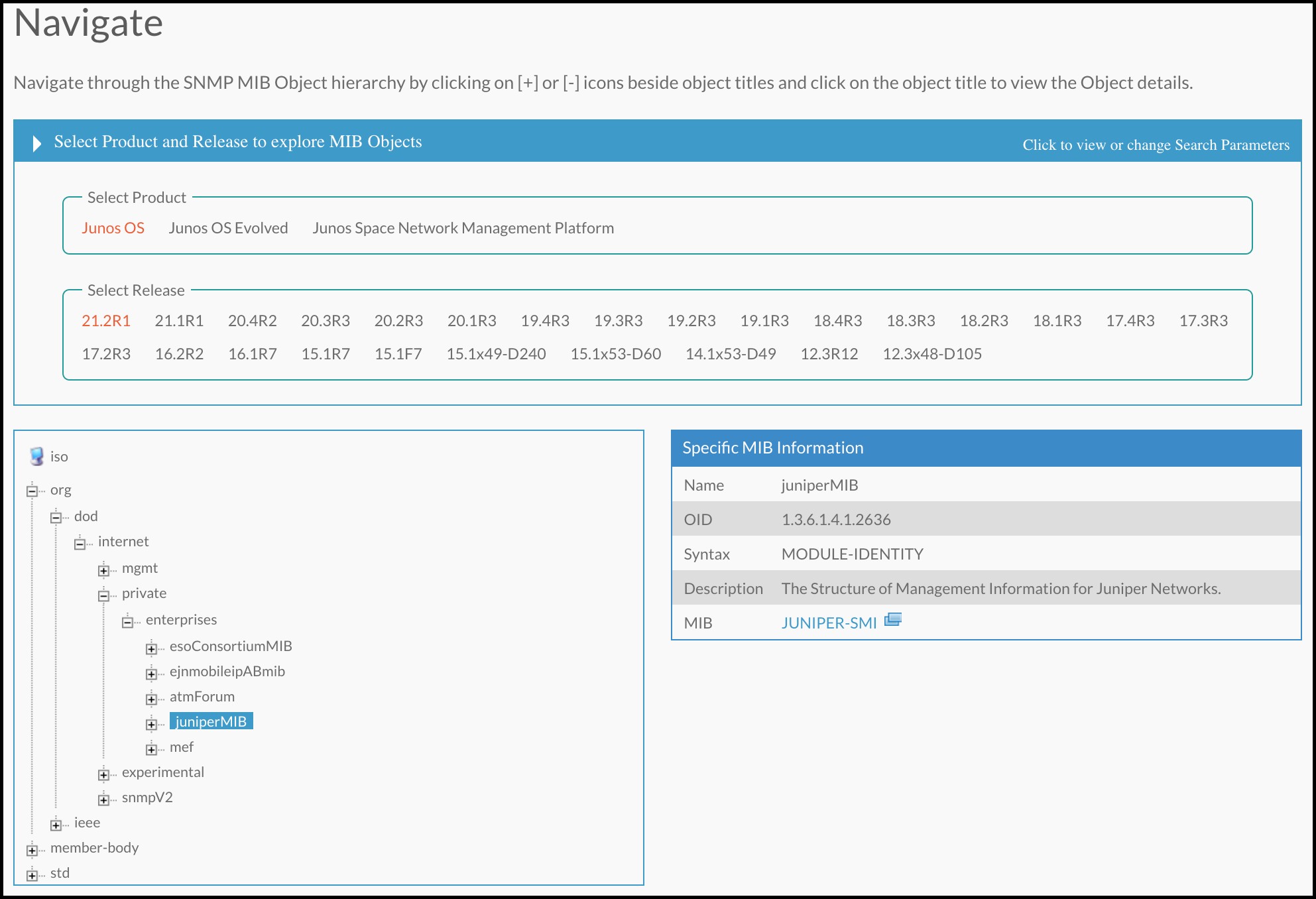Click to view or change Search Parameters
The height and width of the screenshot is (899, 1316).
[1156, 145]
